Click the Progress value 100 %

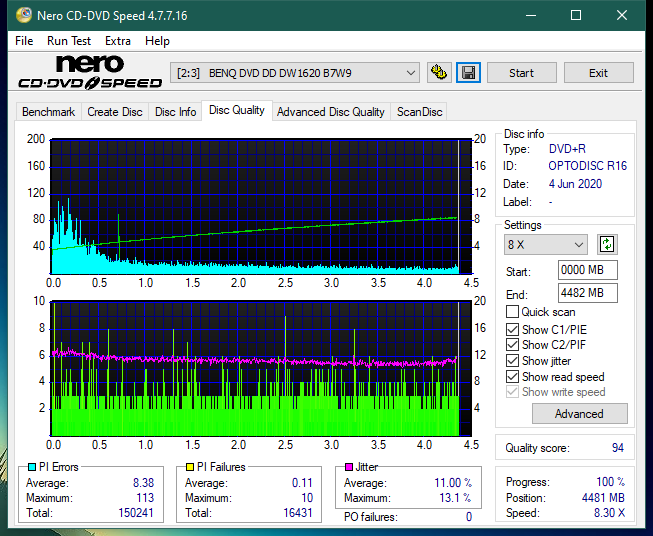click(611, 482)
